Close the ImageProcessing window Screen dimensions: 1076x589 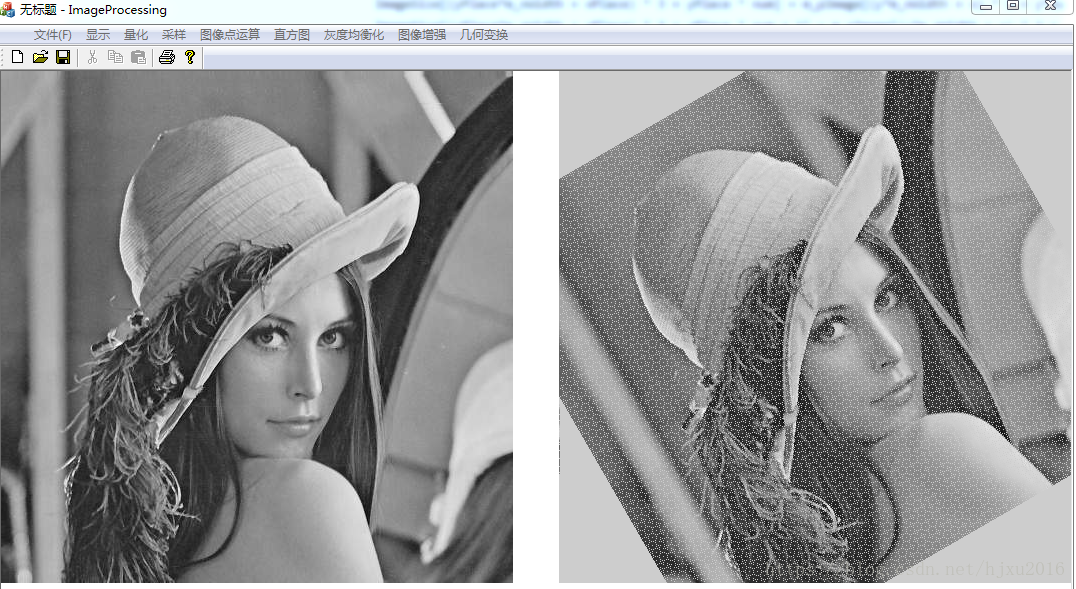[1050, 6]
